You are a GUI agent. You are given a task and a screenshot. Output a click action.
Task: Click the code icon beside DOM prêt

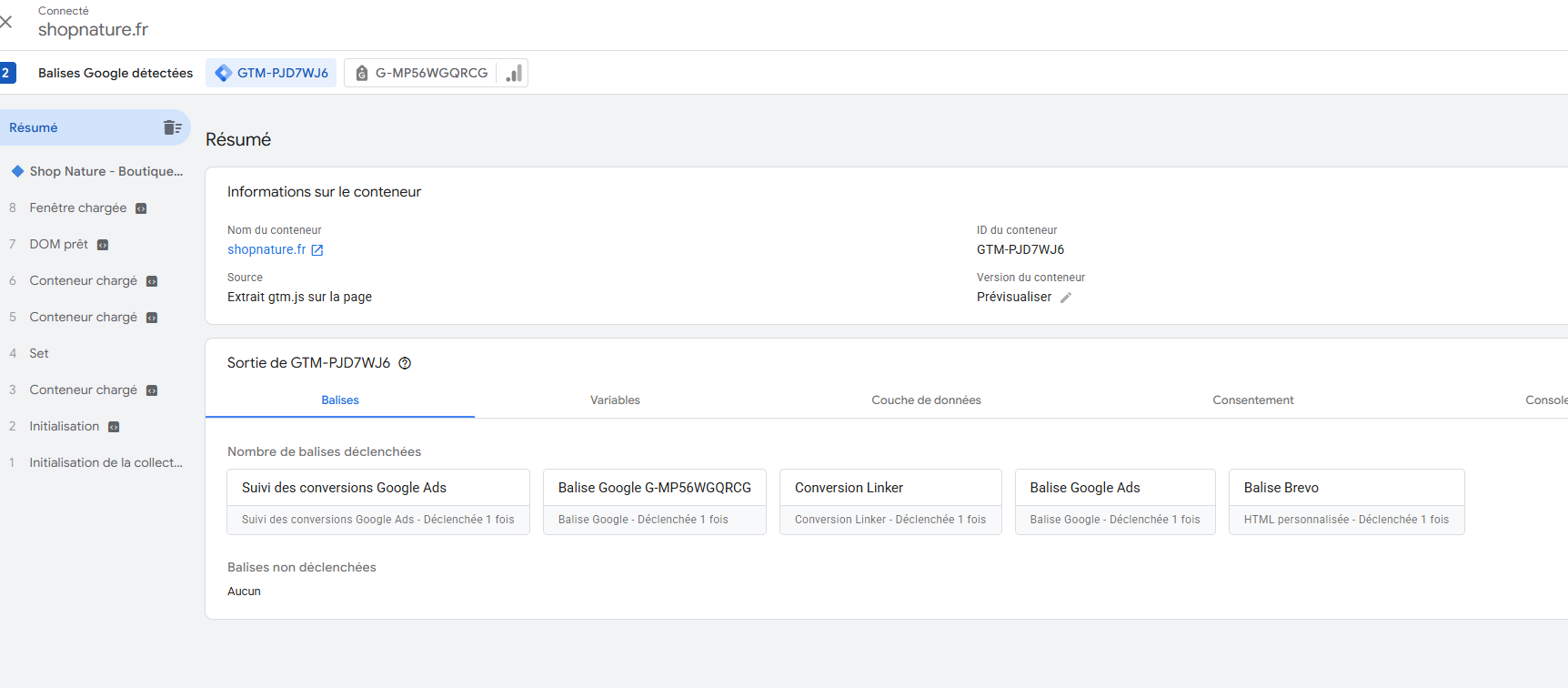coord(103,245)
